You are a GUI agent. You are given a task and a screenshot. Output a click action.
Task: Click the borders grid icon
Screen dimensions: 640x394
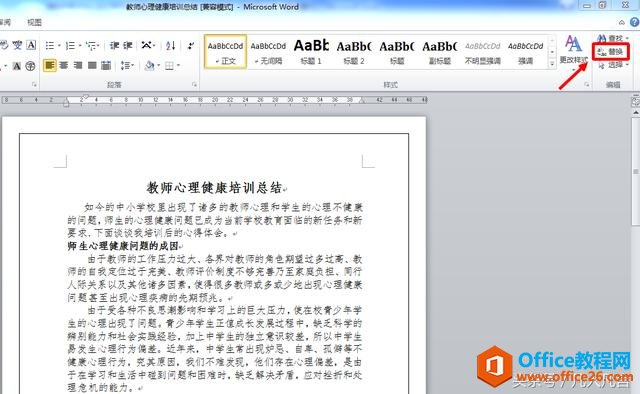click(169, 65)
